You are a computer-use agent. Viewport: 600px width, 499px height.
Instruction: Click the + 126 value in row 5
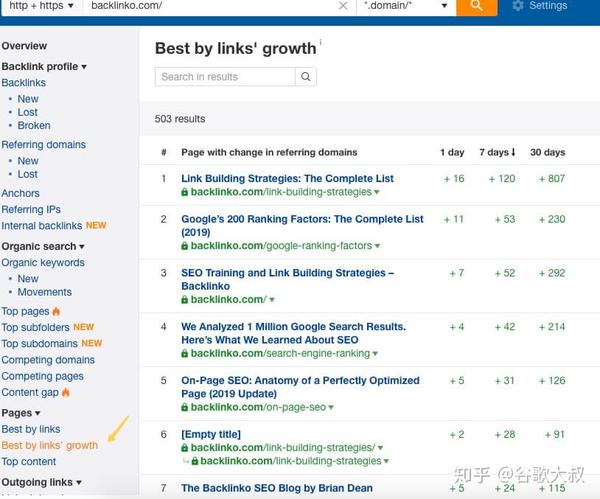tap(552, 381)
